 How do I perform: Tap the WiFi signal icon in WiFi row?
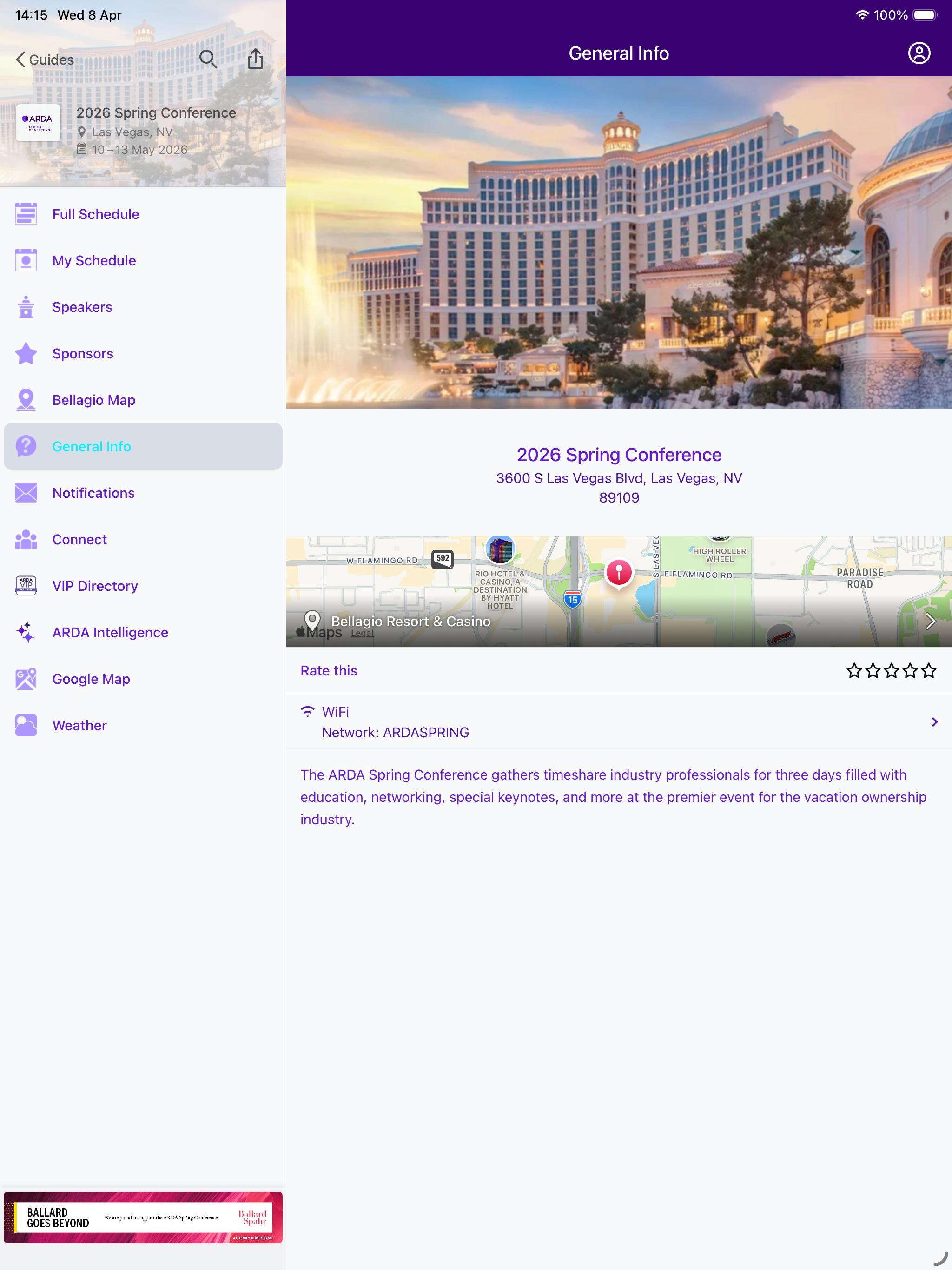click(x=308, y=711)
